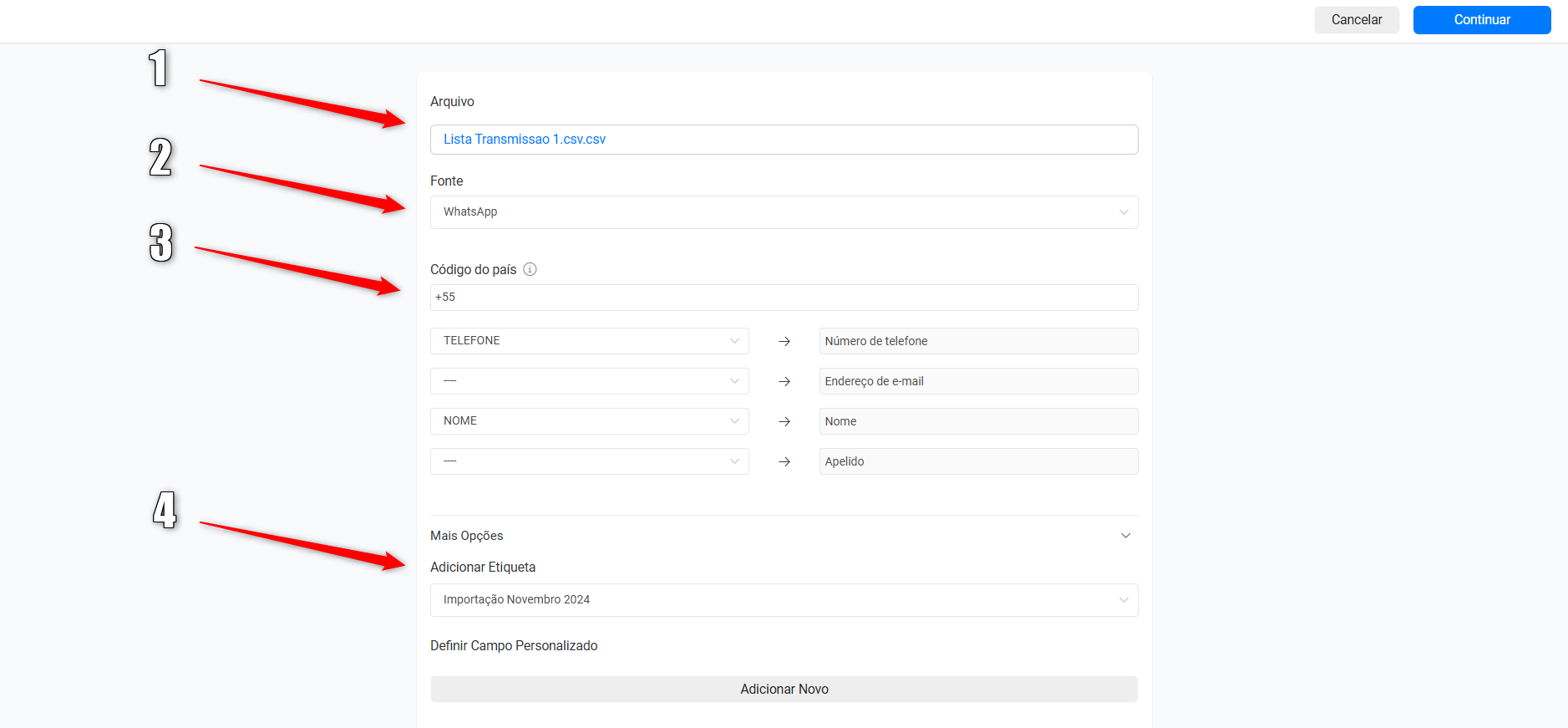Click the Definir Campo Personalizado label
This screenshot has height=728, width=1568.
[x=514, y=645]
